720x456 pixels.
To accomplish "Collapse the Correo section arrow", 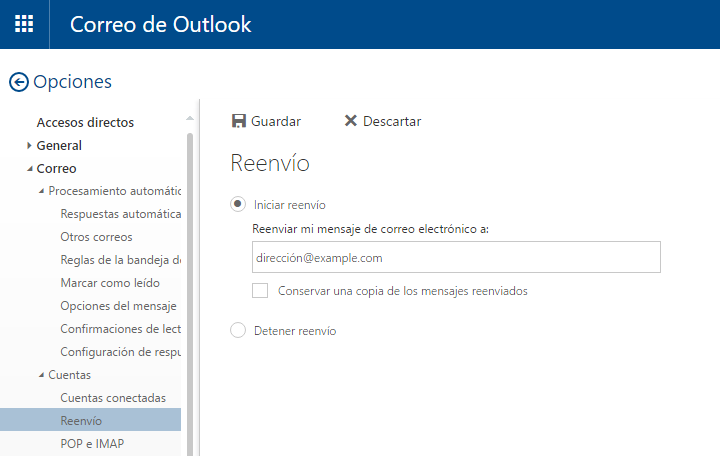I will click(30, 169).
